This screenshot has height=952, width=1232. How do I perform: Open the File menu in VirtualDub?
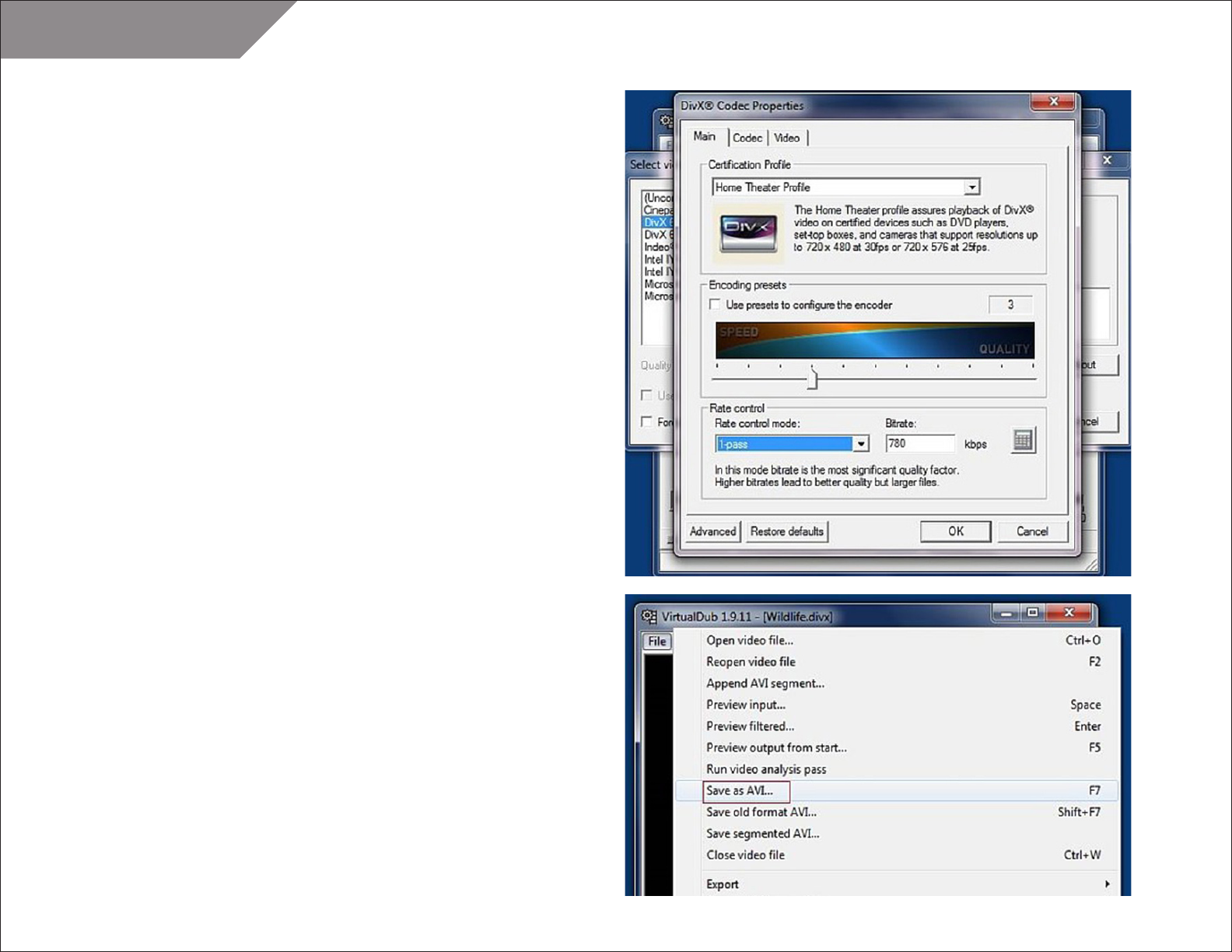657,642
